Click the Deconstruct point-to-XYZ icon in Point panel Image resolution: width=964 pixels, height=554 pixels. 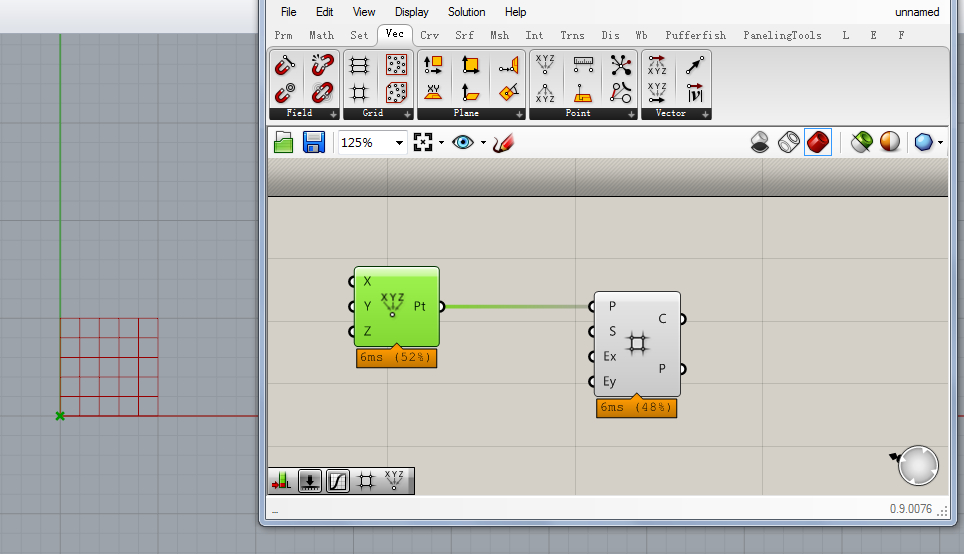pyautogui.click(x=545, y=93)
